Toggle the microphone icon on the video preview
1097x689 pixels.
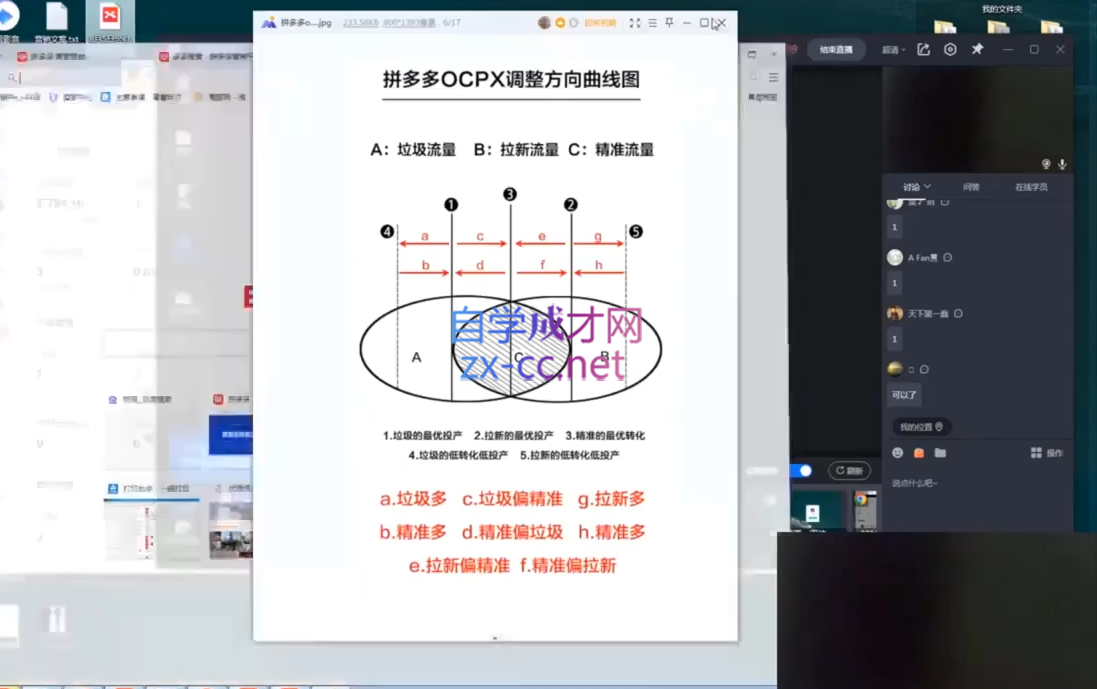tap(1062, 164)
